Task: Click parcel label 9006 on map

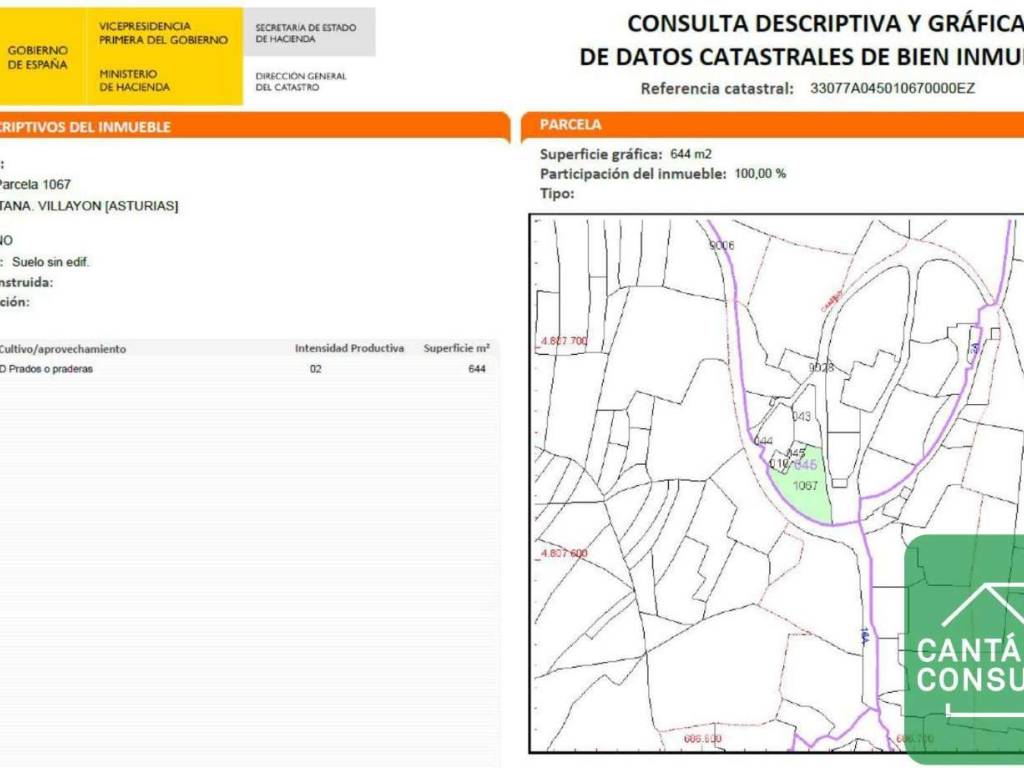Action: coord(722,246)
